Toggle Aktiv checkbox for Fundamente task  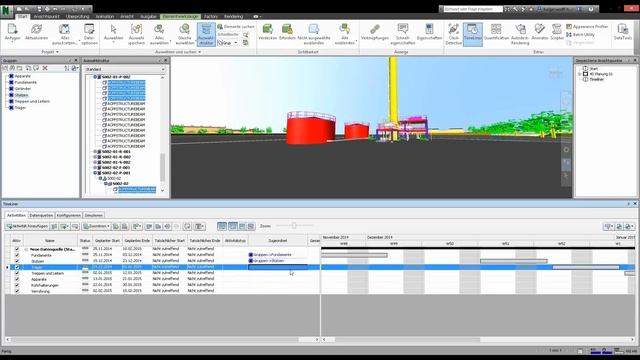[x=17, y=255]
